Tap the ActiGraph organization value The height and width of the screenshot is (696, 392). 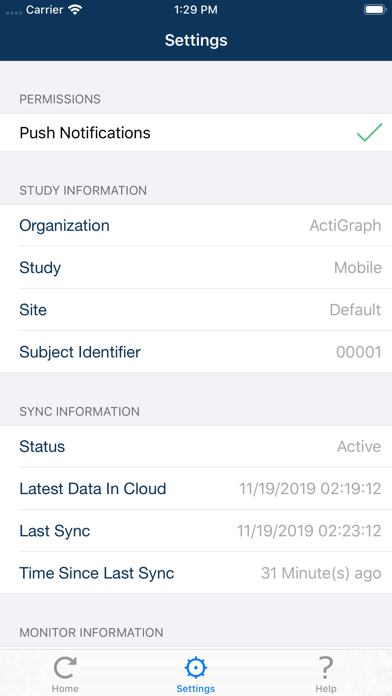pos(345,225)
